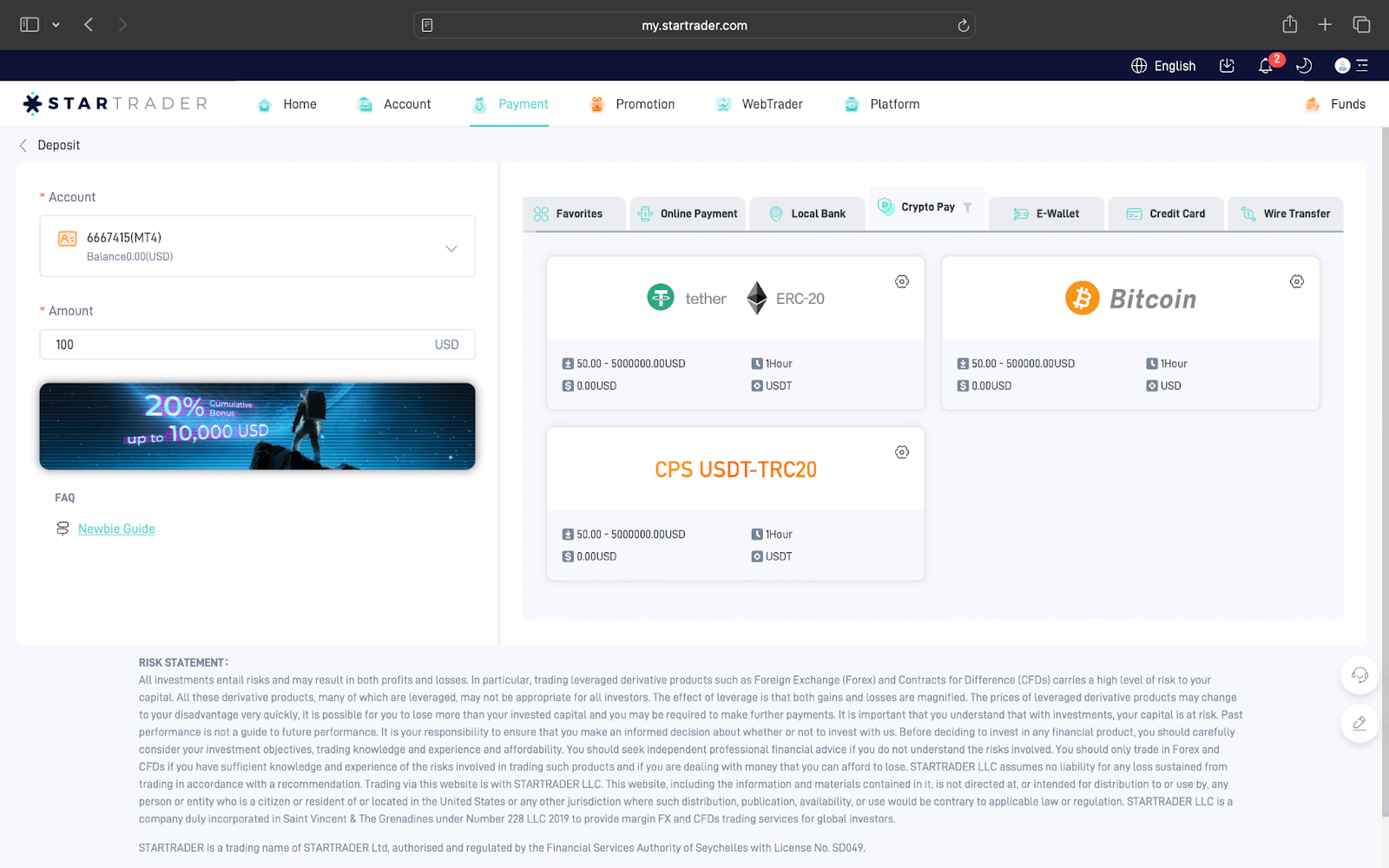
Task: Open the English language selector
Action: tap(1163, 66)
